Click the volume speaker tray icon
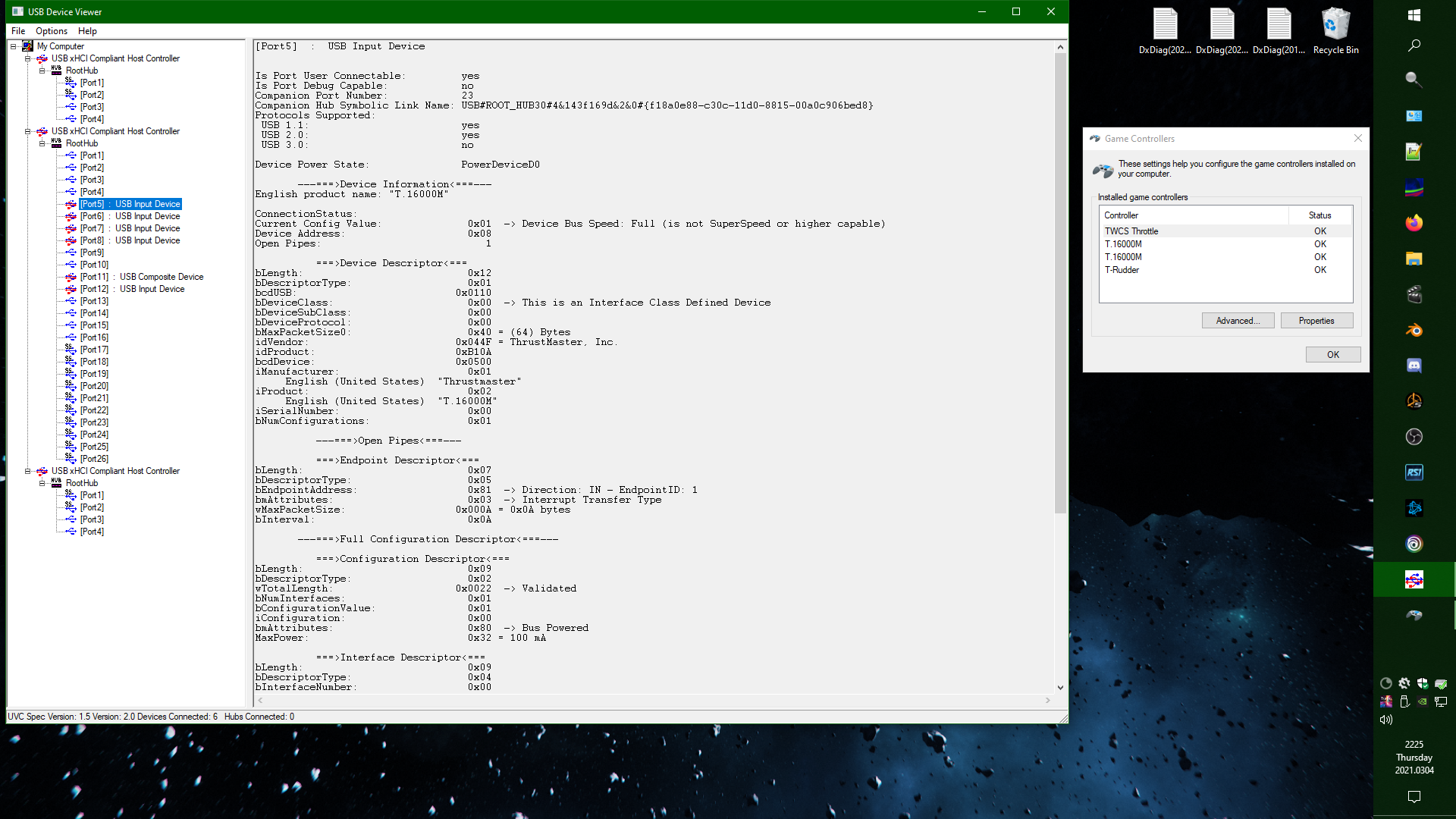 pyautogui.click(x=1386, y=720)
